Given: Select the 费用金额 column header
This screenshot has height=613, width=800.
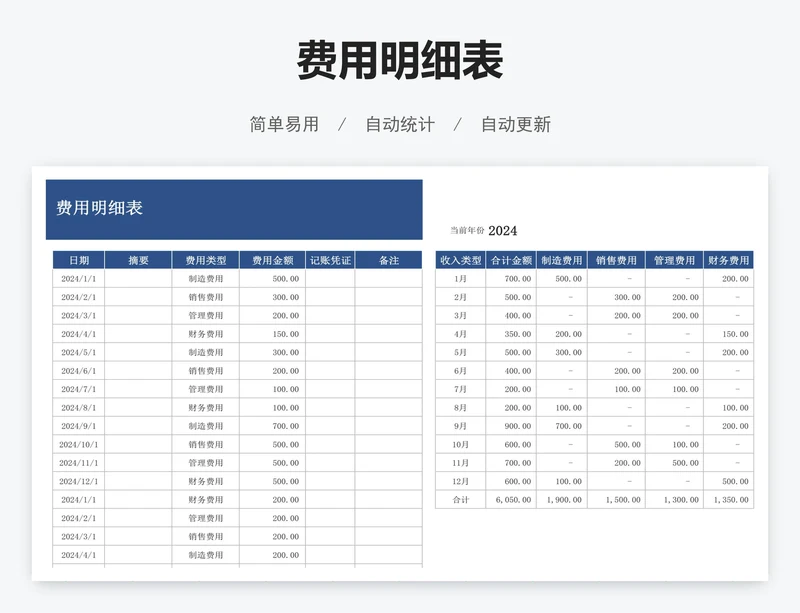Looking at the screenshot, I should tap(272, 260).
